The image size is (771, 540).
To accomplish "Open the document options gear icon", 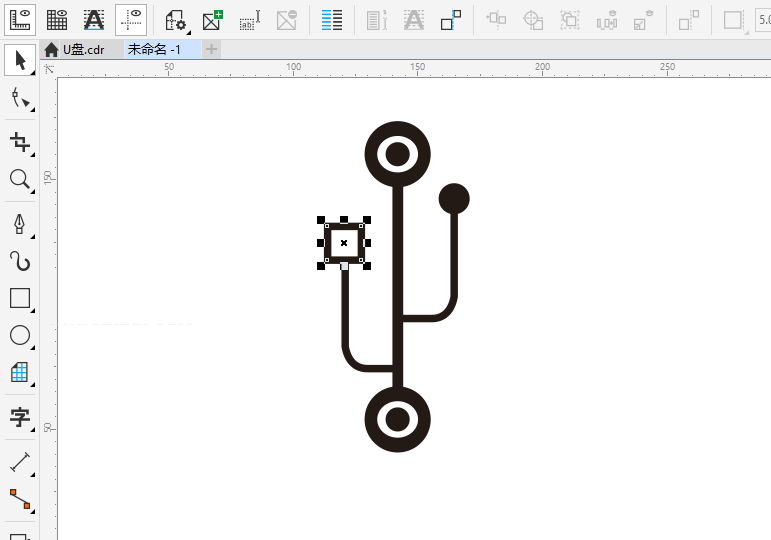I will pyautogui.click(x=175, y=21).
